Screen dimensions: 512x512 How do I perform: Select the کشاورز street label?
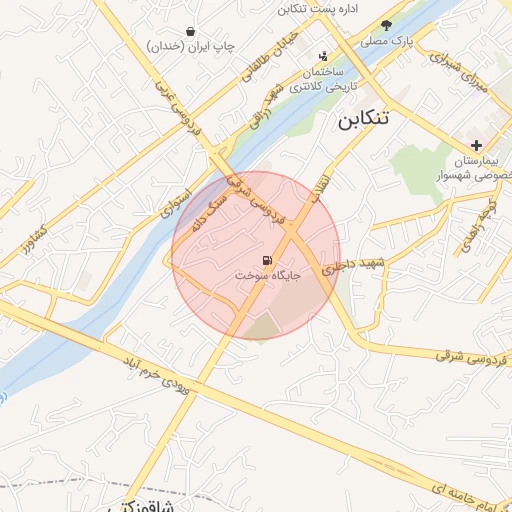click(34, 240)
